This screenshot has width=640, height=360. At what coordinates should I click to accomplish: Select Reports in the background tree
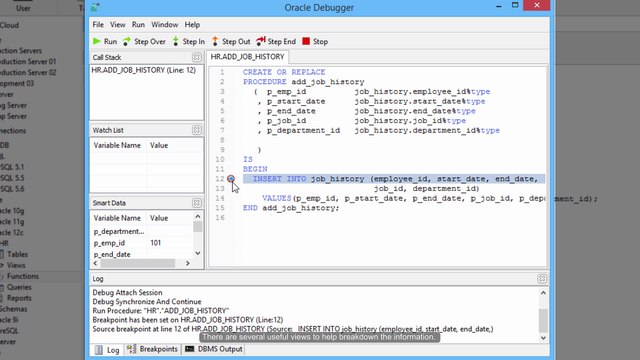point(19,298)
